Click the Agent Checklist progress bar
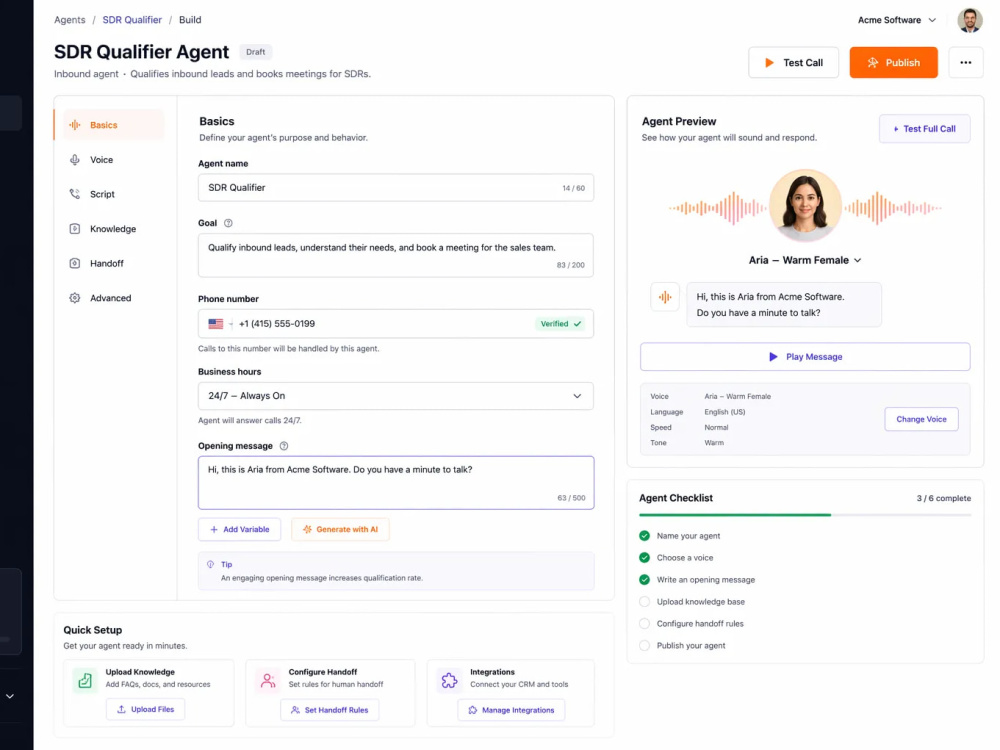The image size is (1000, 750). pyautogui.click(x=805, y=515)
